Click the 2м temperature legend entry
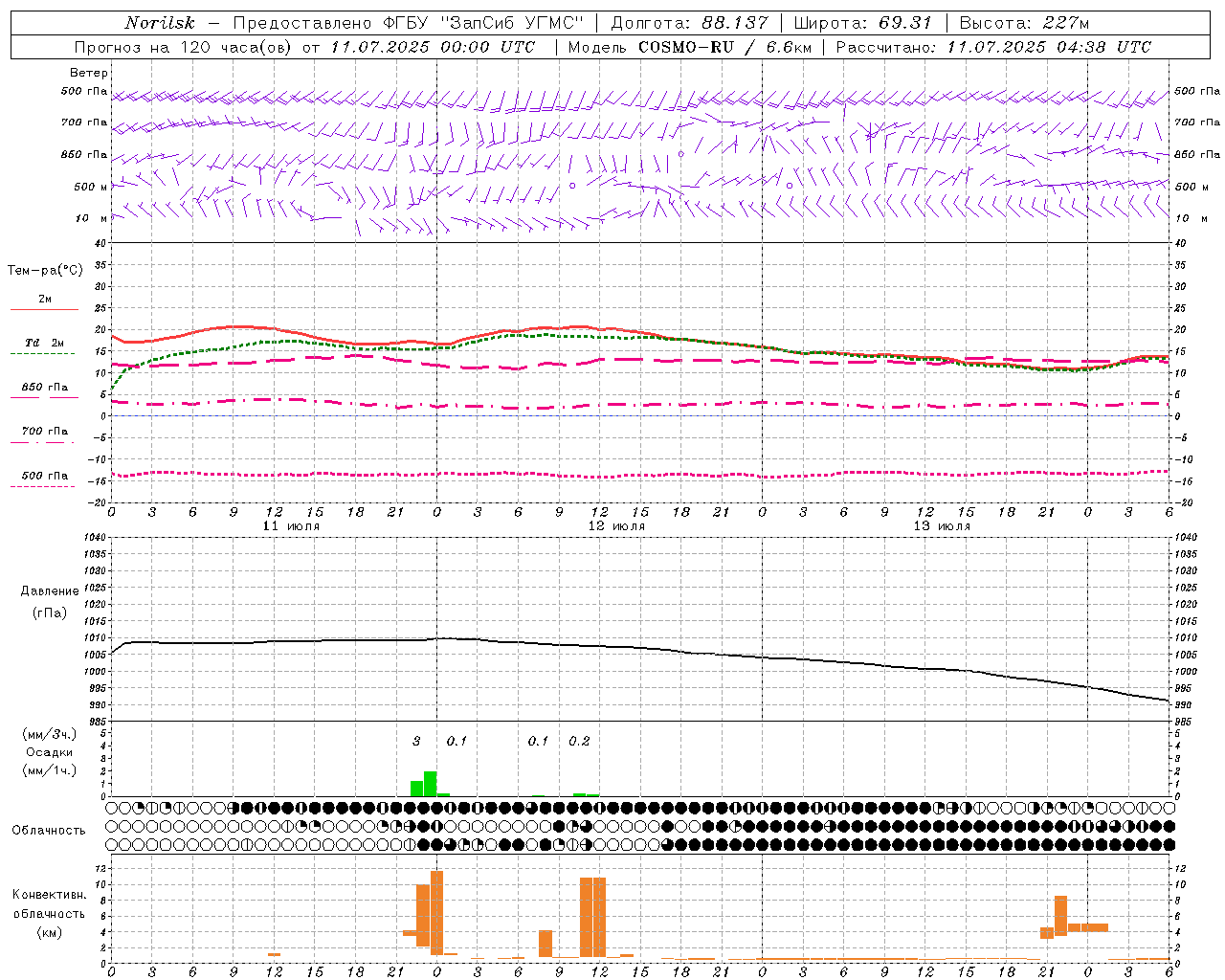 tap(45, 300)
